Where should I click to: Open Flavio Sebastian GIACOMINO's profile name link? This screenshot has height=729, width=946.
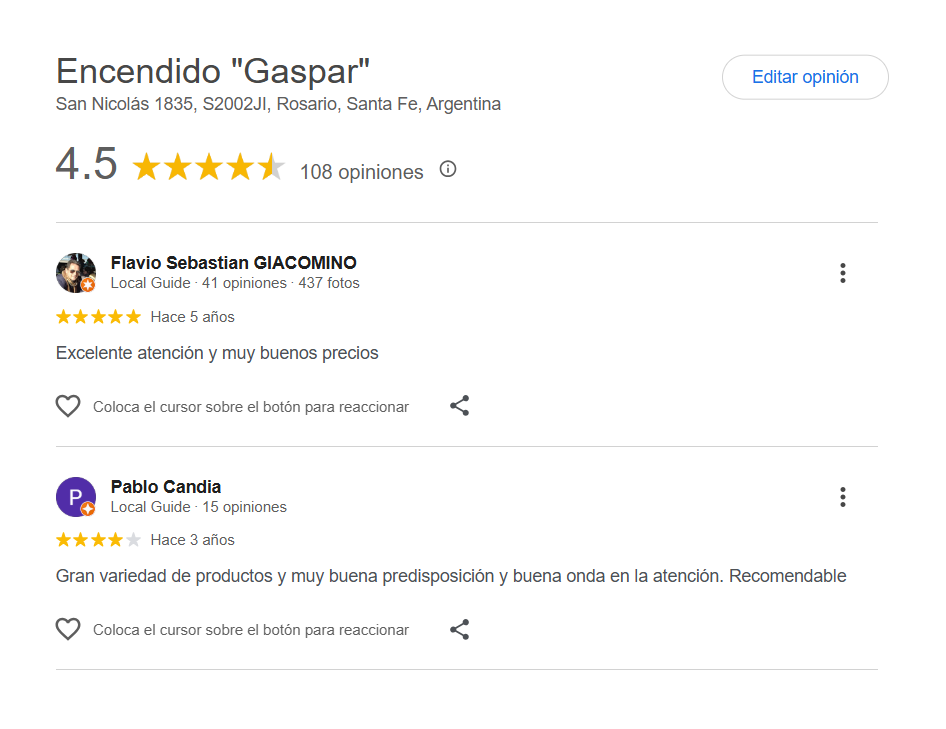coord(233,263)
